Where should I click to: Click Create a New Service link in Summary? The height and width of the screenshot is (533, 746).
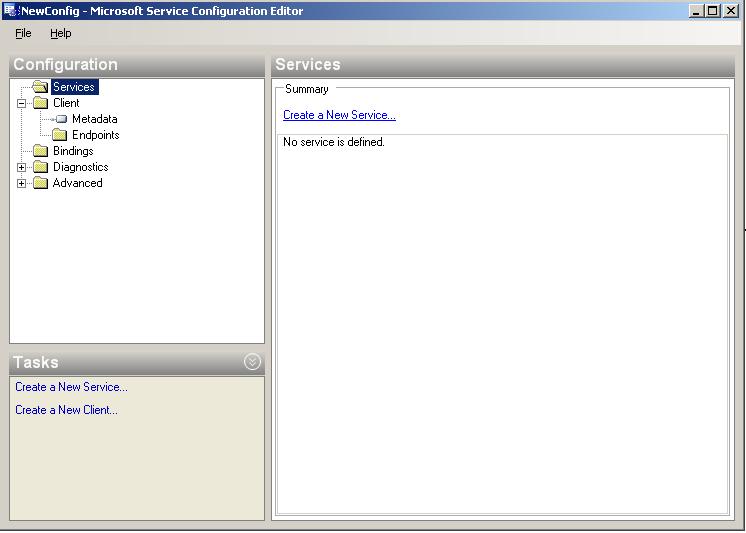339,115
